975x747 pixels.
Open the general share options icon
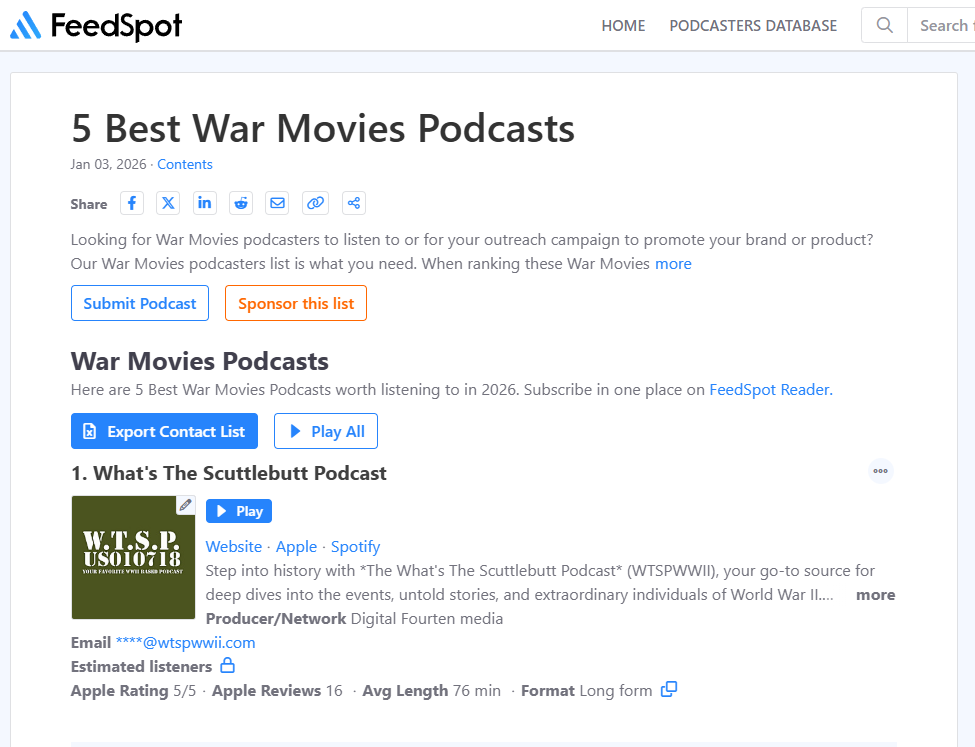click(x=353, y=203)
